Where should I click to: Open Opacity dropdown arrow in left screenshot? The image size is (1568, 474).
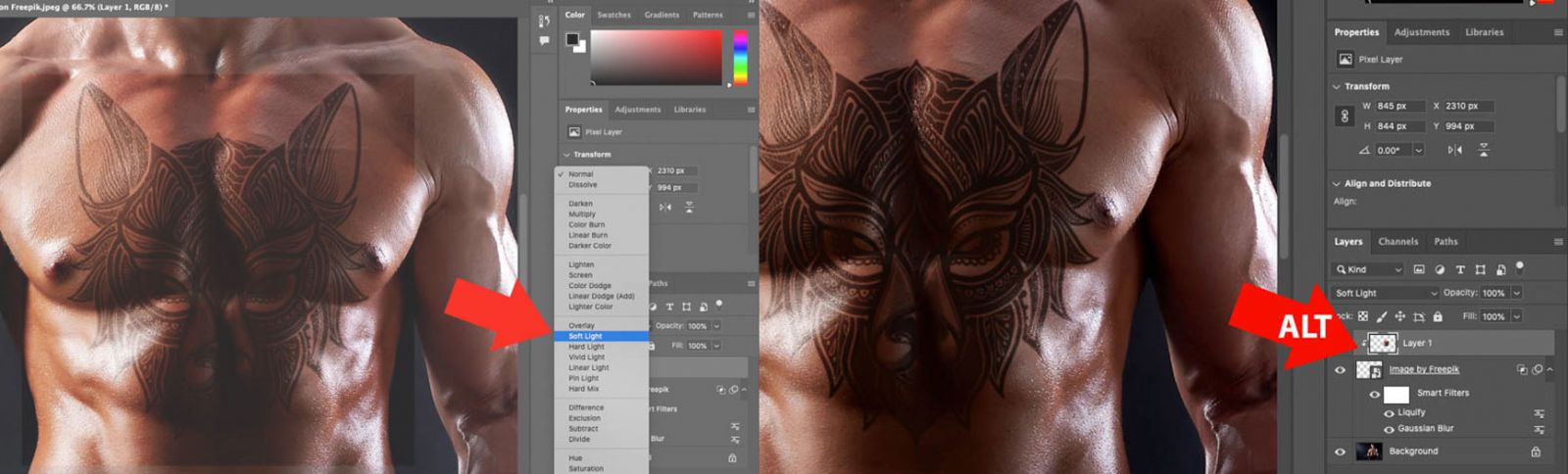[716, 326]
